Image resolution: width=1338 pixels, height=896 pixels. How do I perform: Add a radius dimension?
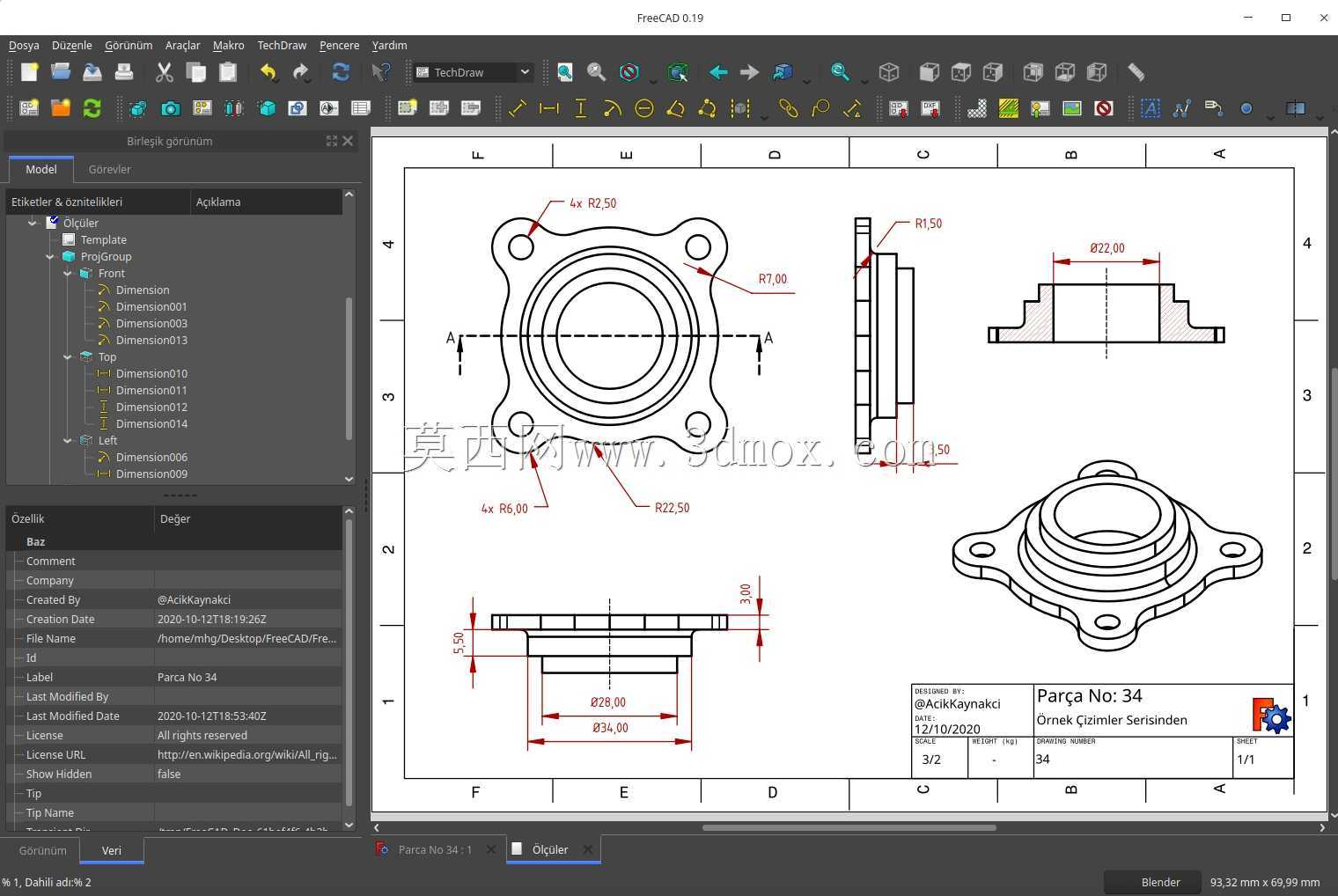[613, 108]
